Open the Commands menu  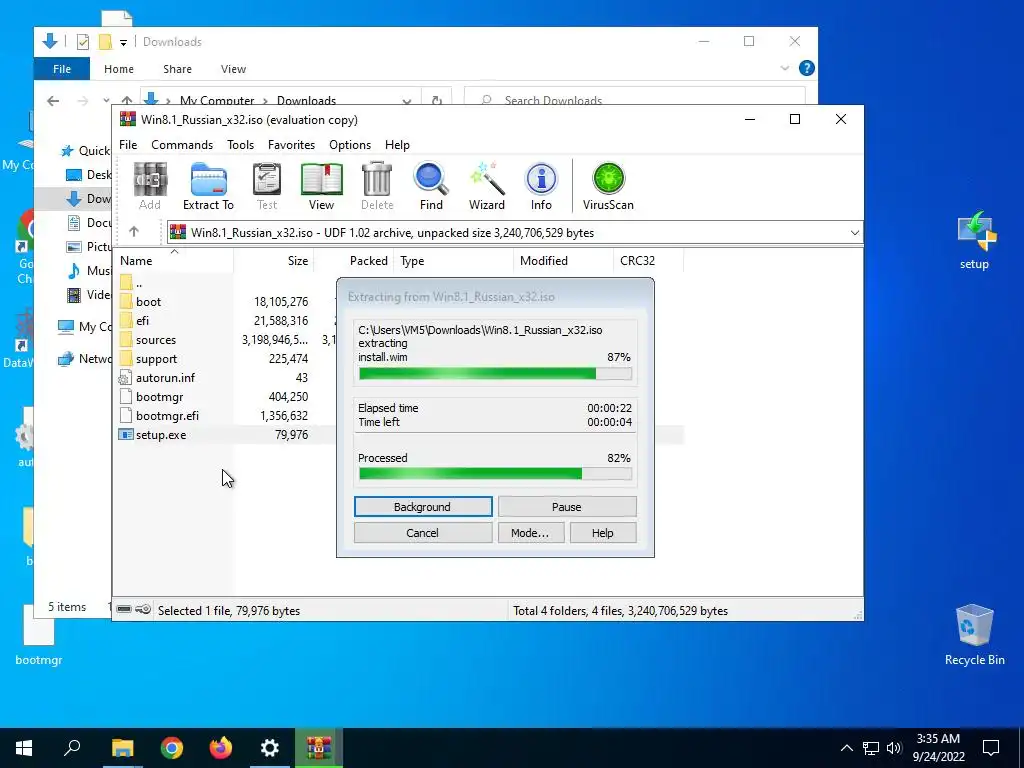pos(182,145)
